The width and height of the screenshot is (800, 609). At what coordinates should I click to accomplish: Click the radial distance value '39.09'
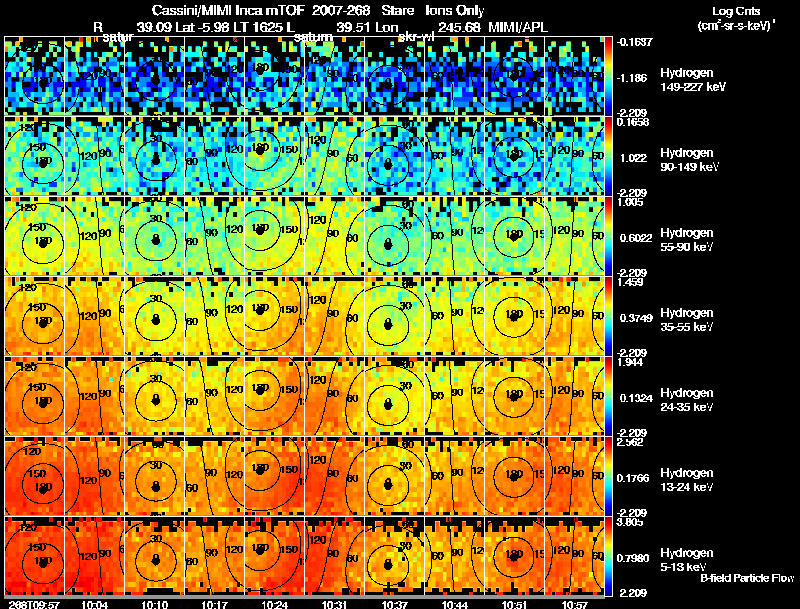point(154,28)
